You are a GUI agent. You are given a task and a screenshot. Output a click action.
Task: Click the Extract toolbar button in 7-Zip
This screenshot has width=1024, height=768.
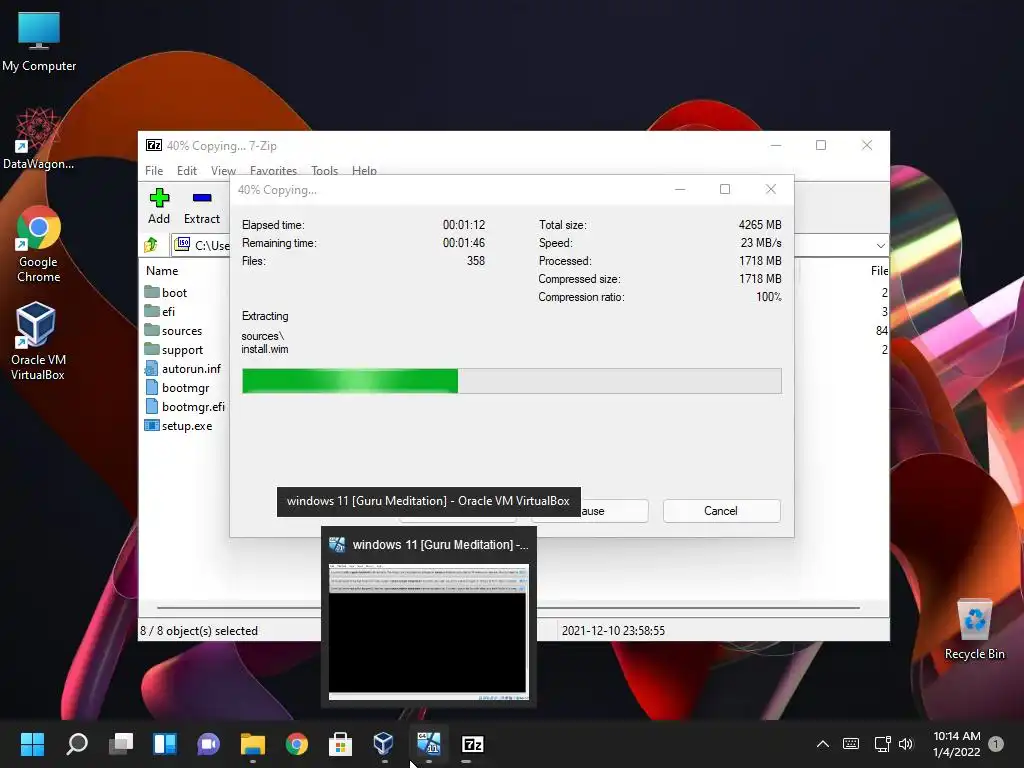click(x=202, y=206)
